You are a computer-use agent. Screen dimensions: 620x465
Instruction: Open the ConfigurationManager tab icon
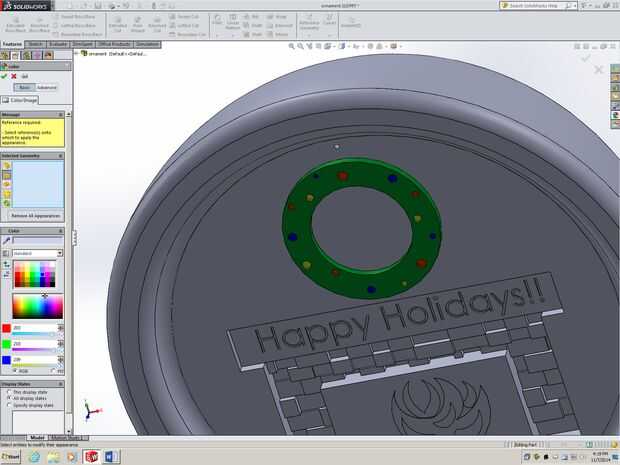26,55
